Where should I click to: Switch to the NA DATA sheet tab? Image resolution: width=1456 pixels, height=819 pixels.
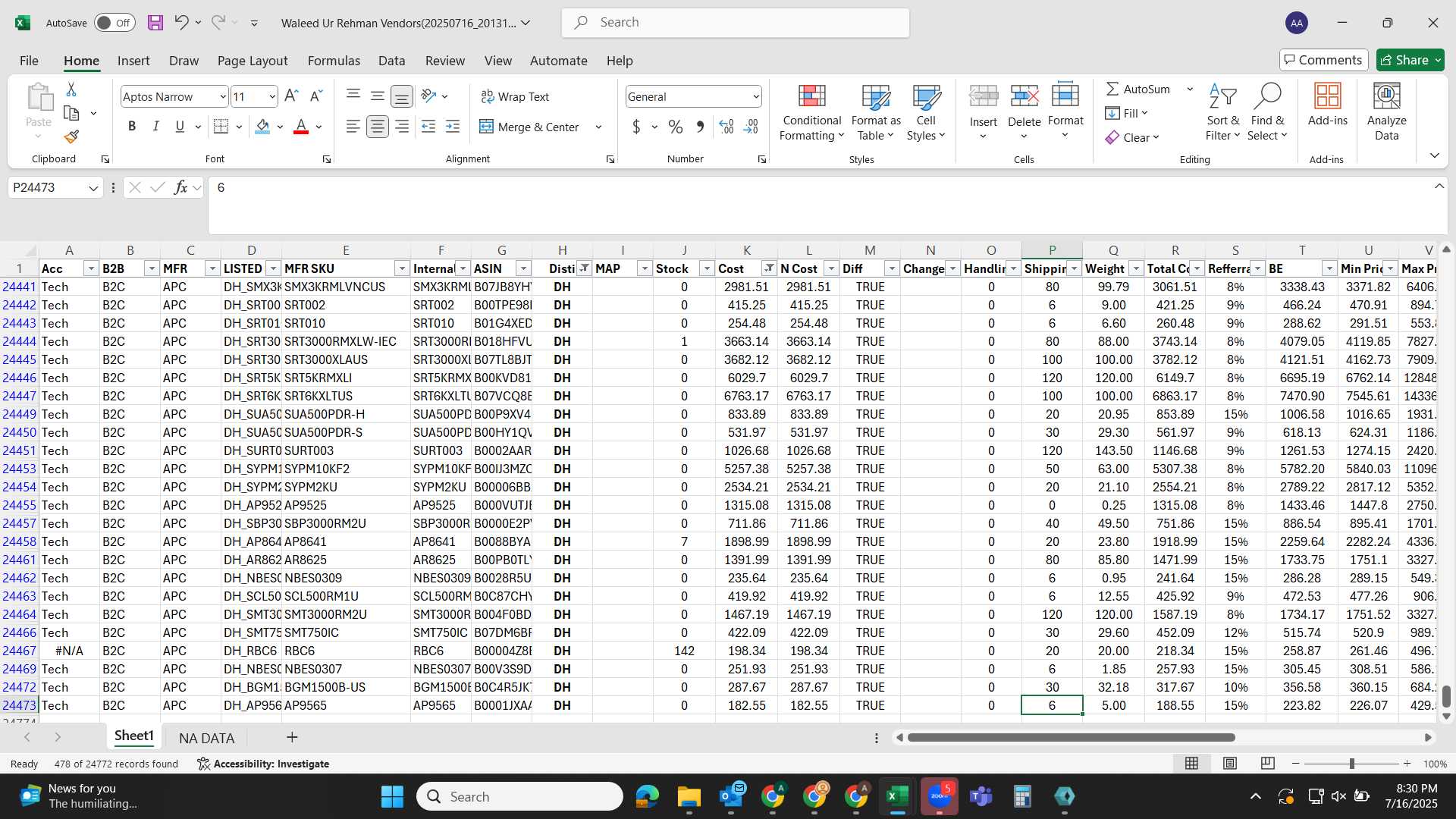click(206, 738)
